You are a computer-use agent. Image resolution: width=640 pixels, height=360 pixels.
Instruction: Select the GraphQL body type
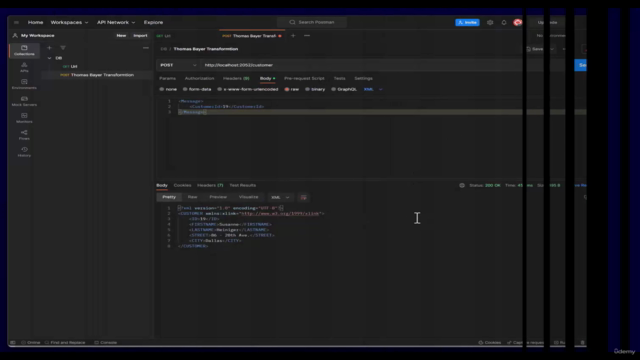[344, 89]
